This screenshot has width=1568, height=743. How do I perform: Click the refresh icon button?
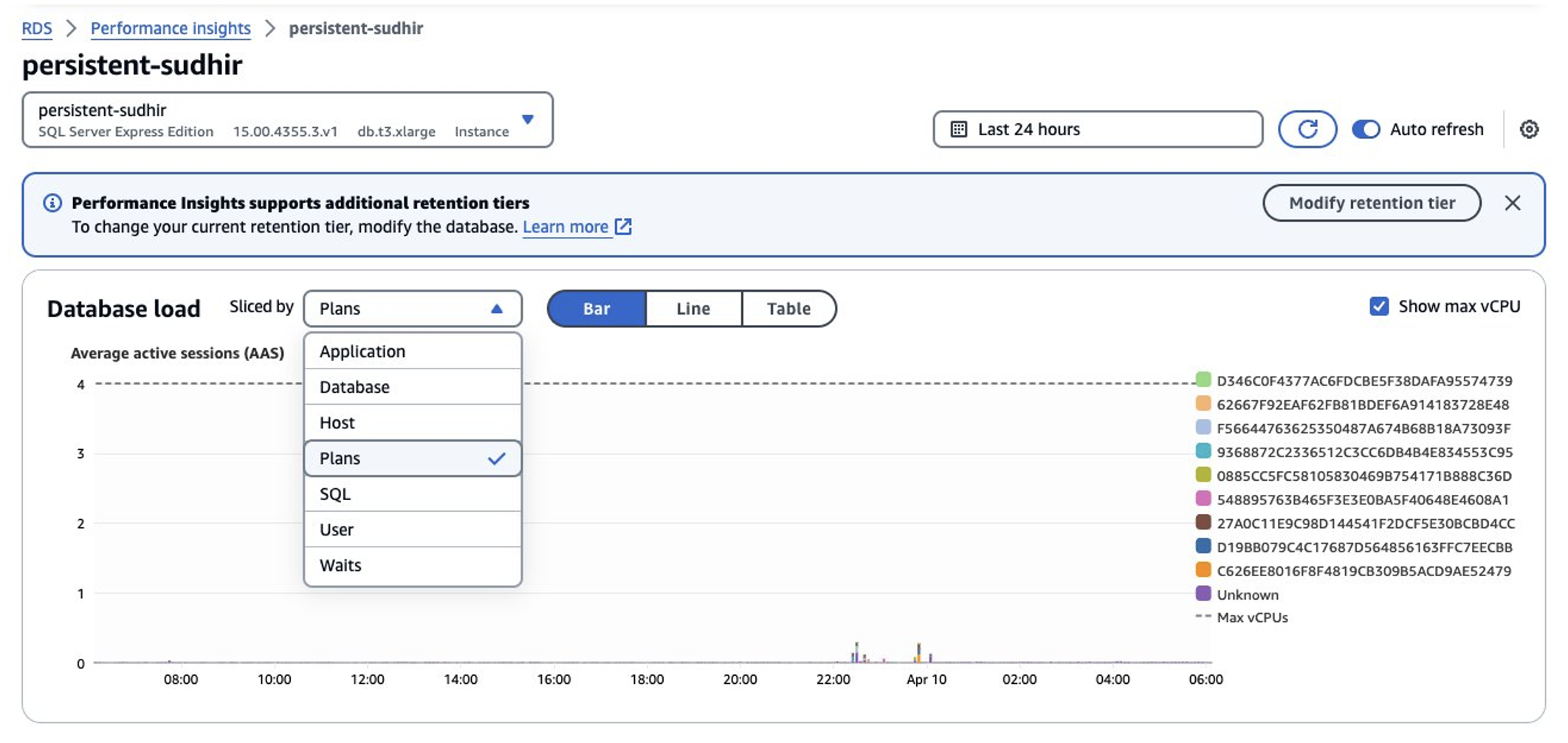click(x=1307, y=129)
